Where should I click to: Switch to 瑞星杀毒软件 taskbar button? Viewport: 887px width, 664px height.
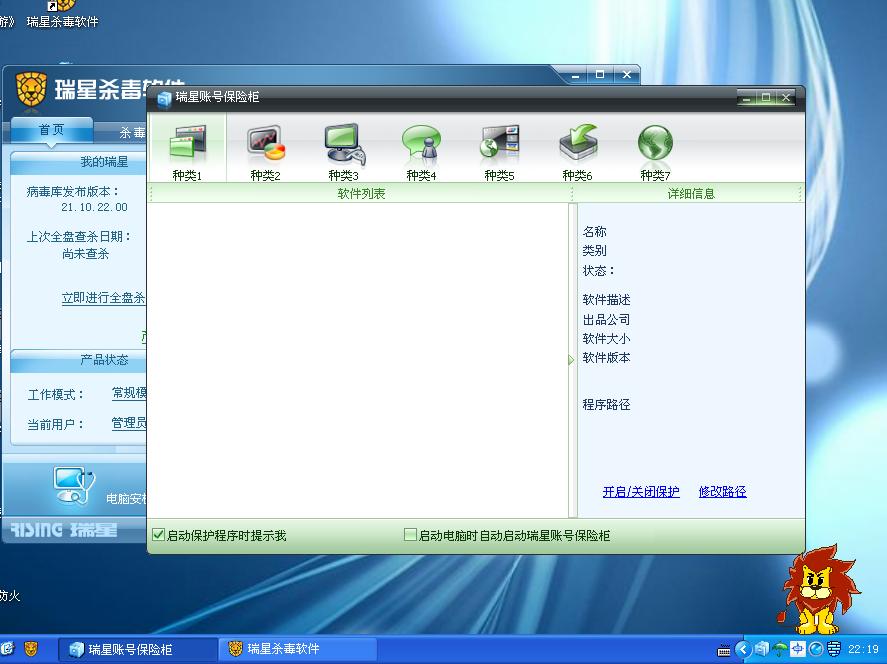tap(298, 649)
